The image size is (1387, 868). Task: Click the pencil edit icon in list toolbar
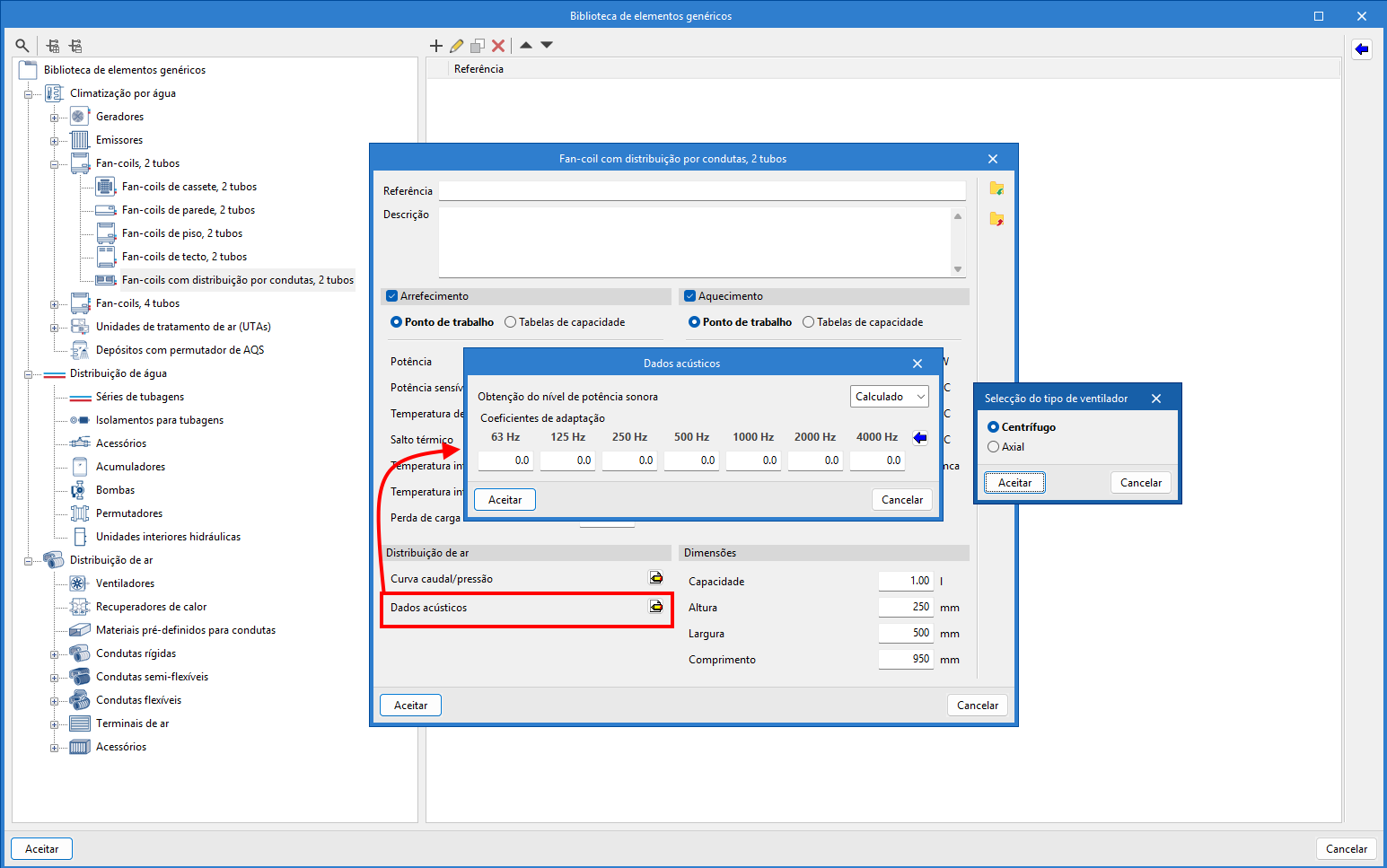pyautogui.click(x=457, y=46)
